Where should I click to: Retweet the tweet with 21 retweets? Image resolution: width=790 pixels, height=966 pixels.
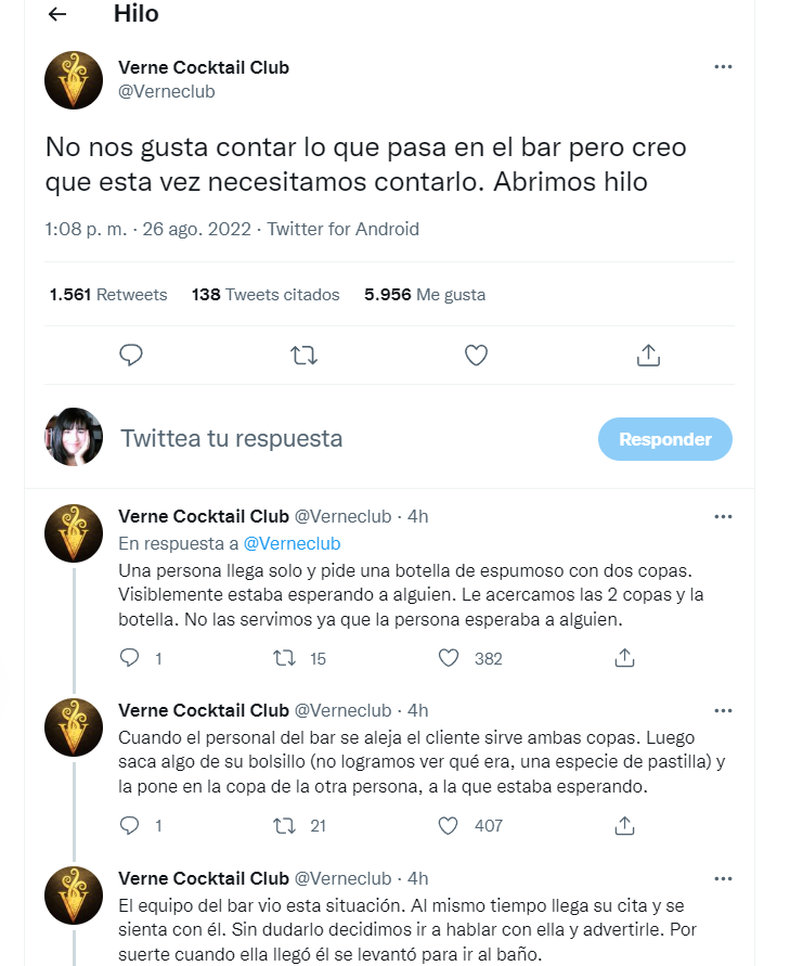pyautogui.click(x=284, y=826)
